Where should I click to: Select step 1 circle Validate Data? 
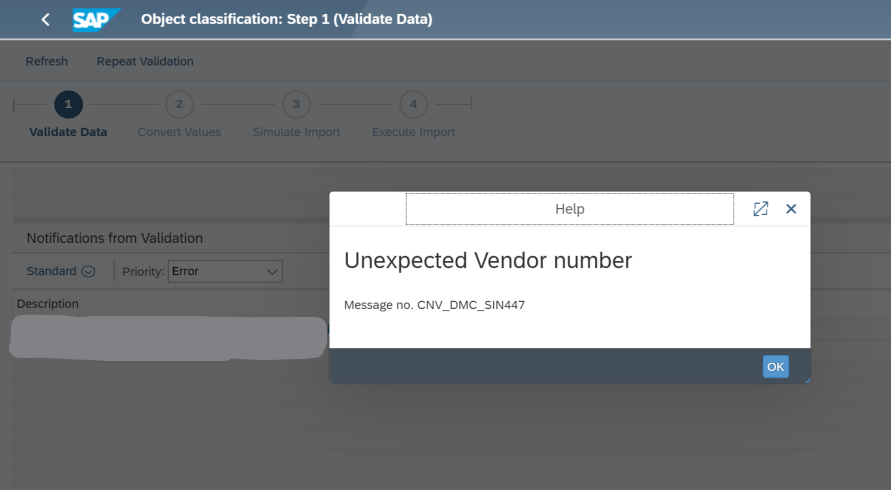click(68, 105)
